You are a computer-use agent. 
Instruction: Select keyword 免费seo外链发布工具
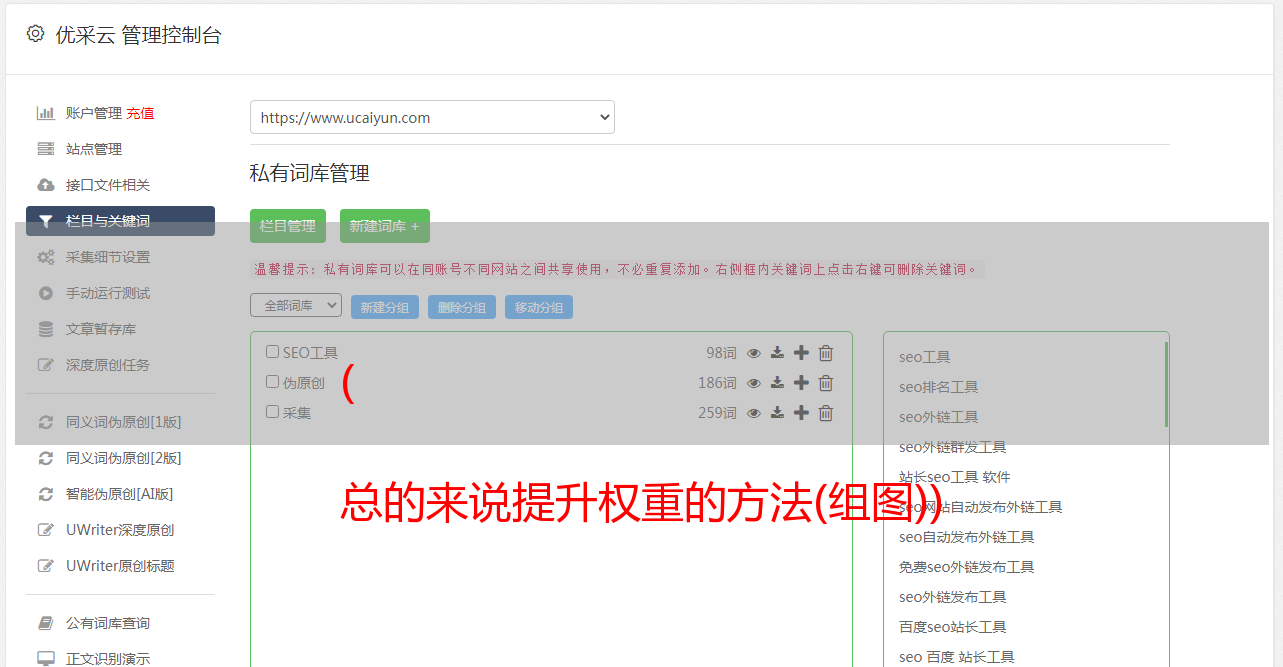966,567
